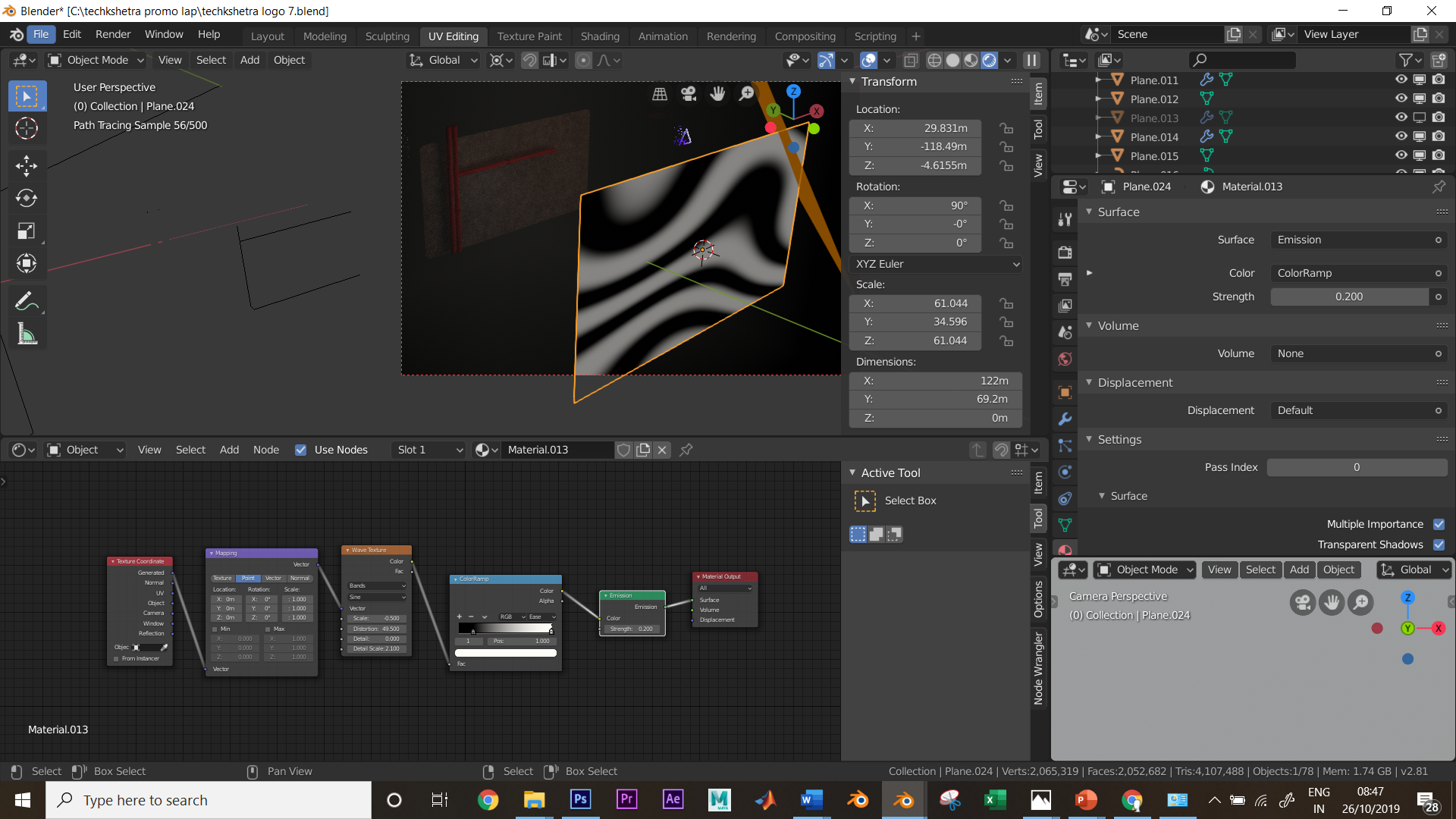Toggle Multiple Importance checkbox
Viewport: 1456px width, 819px height.
[x=1439, y=524]
